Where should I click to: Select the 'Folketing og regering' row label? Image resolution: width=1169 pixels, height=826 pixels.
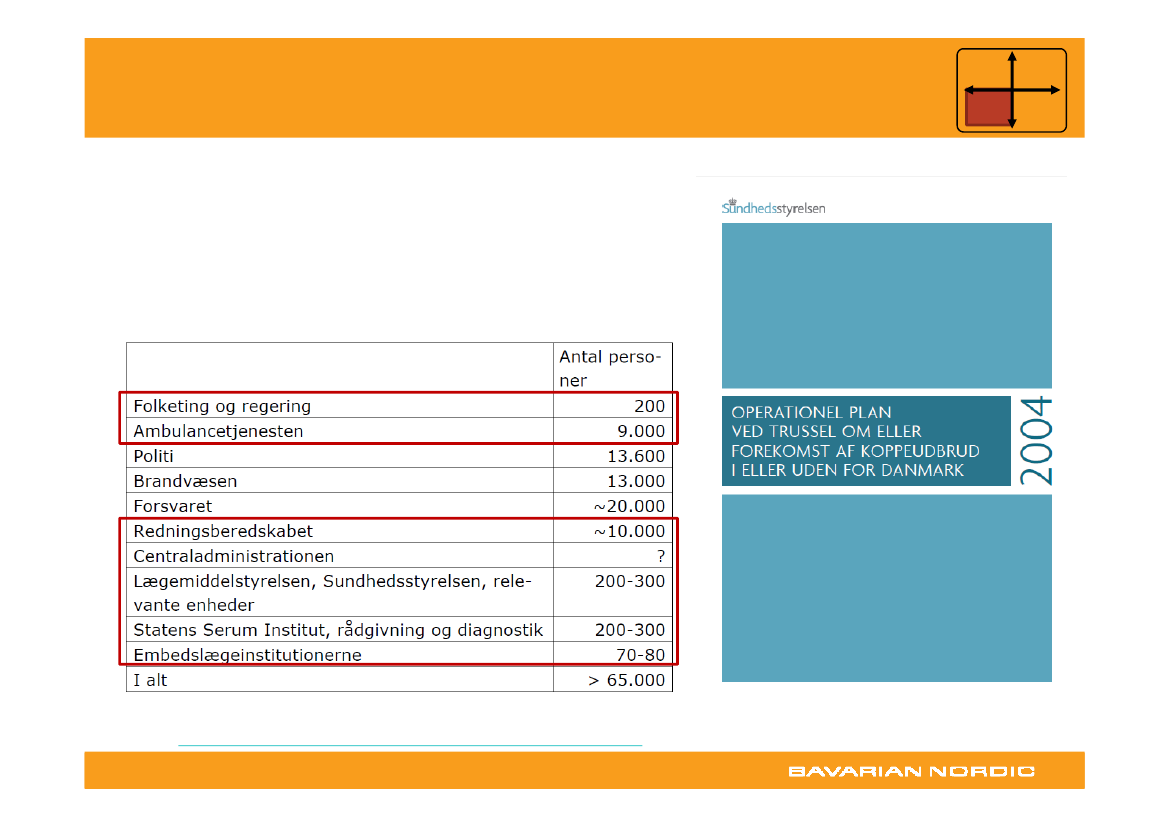[x=222, y=406]
